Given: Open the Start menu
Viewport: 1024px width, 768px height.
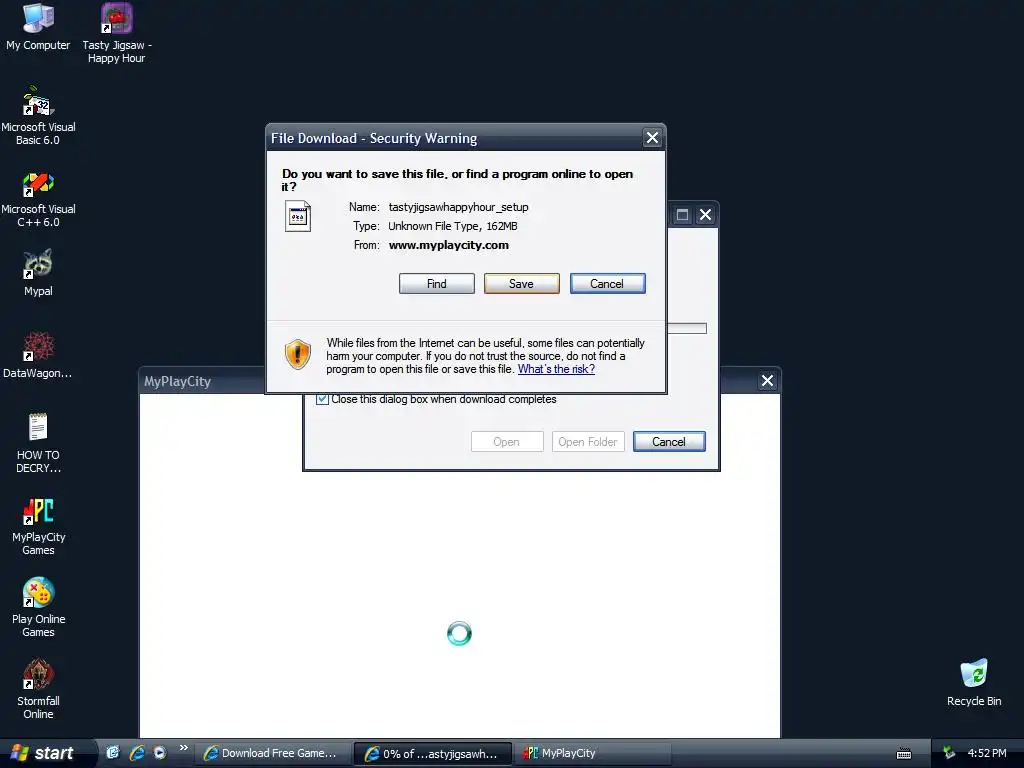Looking at the screenshot, I should click(x=43, y=754).
